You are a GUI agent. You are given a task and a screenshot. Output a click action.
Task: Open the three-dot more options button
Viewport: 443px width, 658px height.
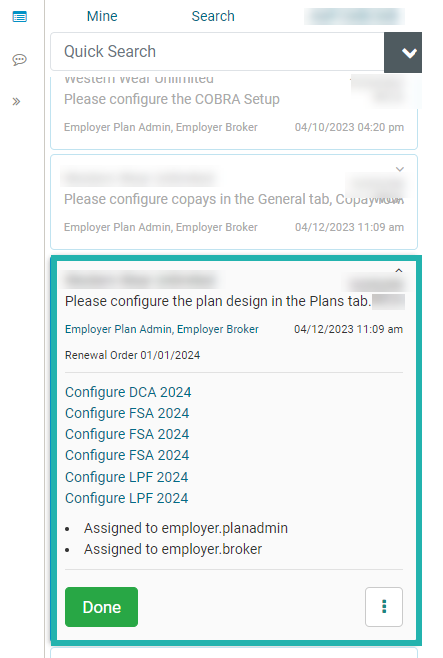tap(384, 607)
